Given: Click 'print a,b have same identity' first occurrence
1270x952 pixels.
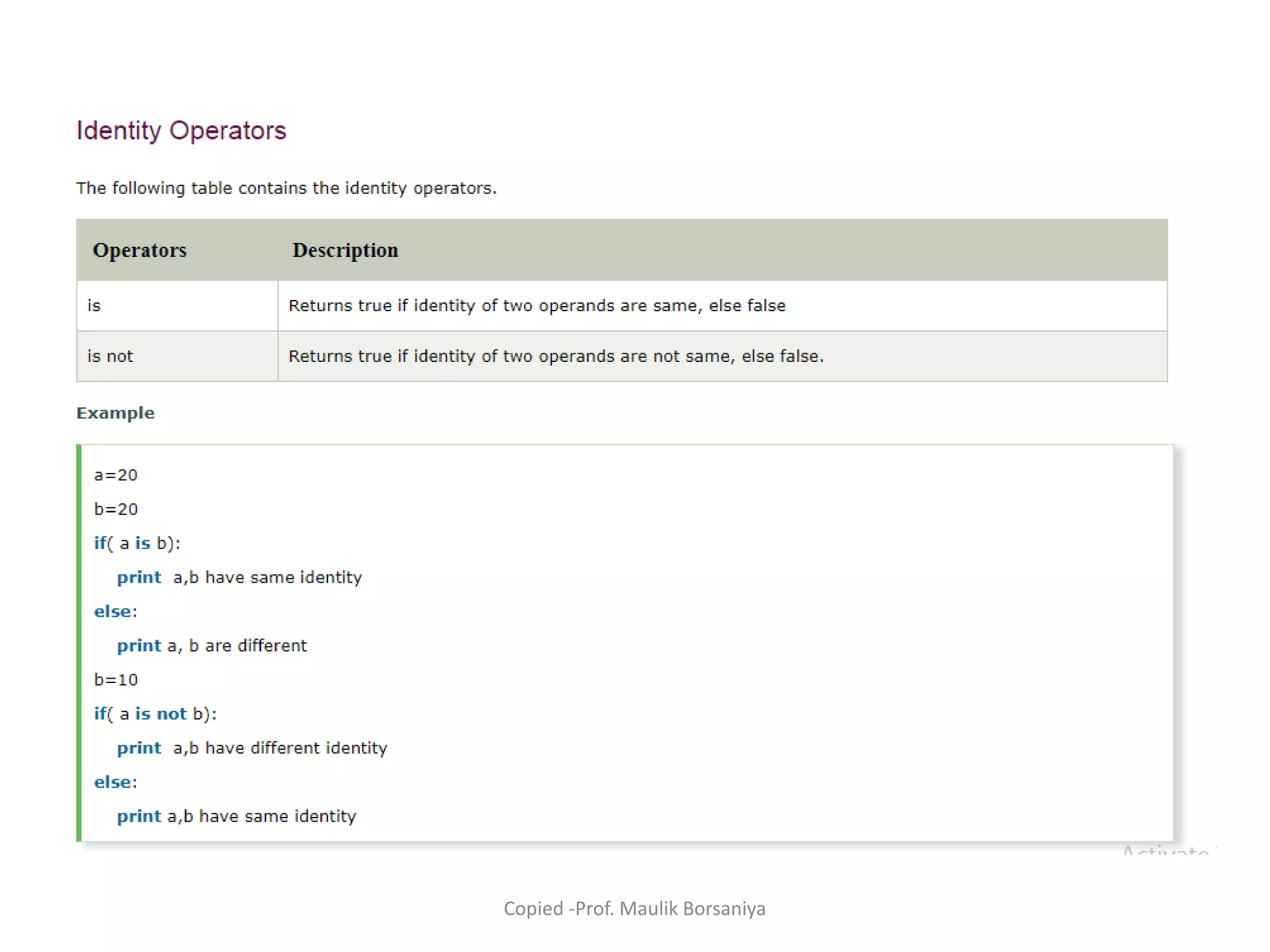Looking at the screenshot, I should tap(239, 578).
